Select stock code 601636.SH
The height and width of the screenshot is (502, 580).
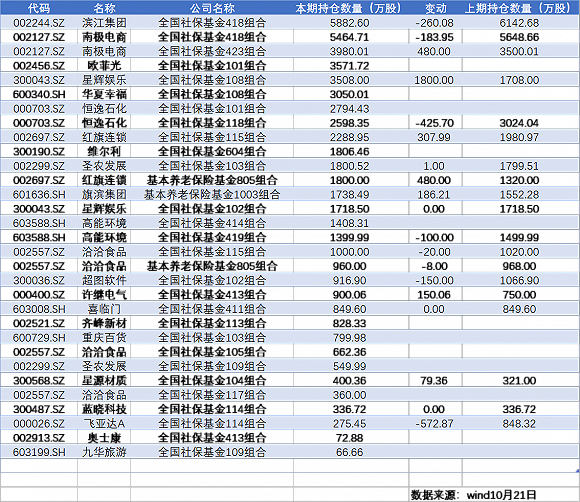click(39, 195)
